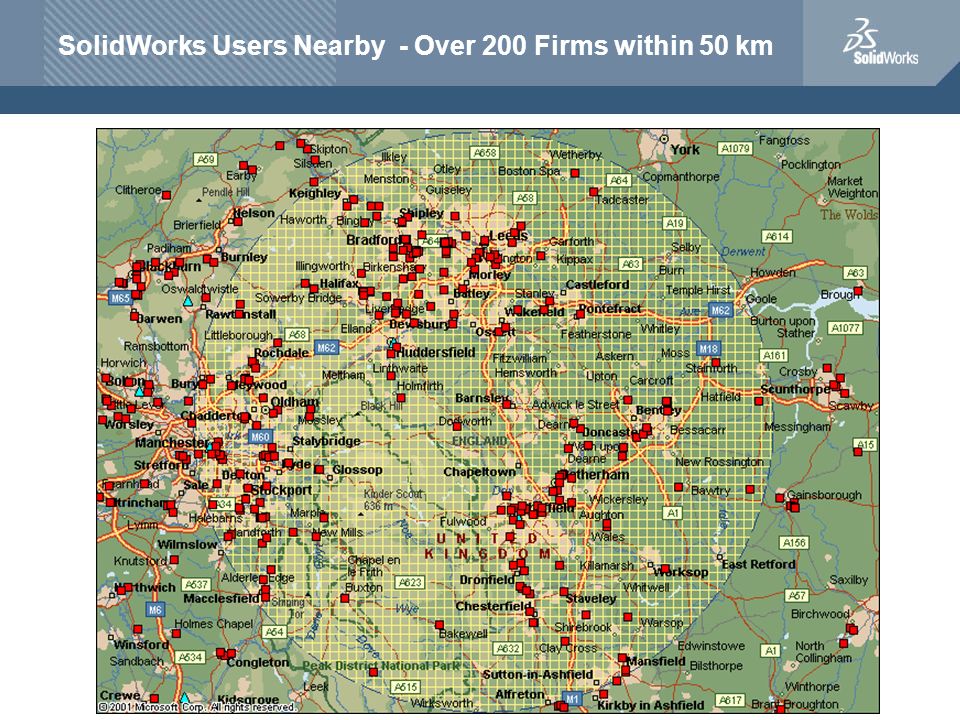Click the 'Castleford' town label
Viewport: 960px width, 720px height.
coord(598,284)
